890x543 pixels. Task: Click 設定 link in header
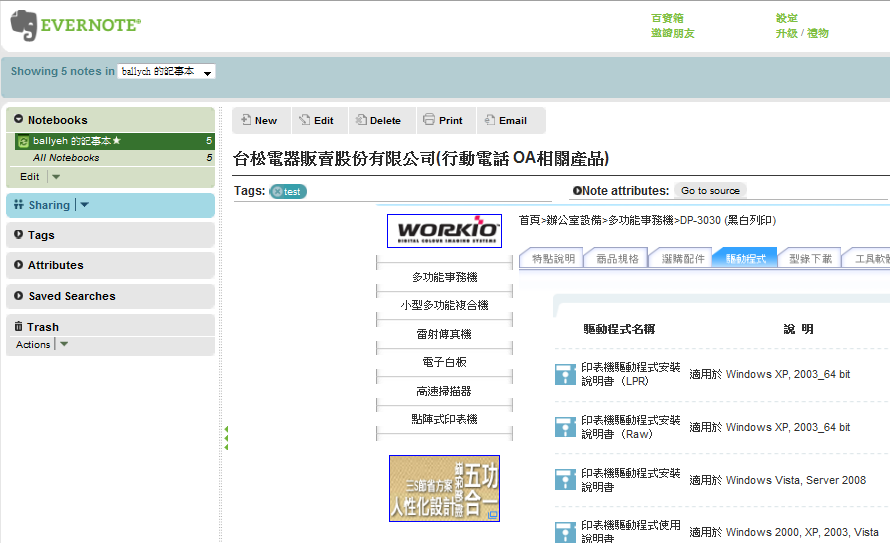(x=787, y=18)
